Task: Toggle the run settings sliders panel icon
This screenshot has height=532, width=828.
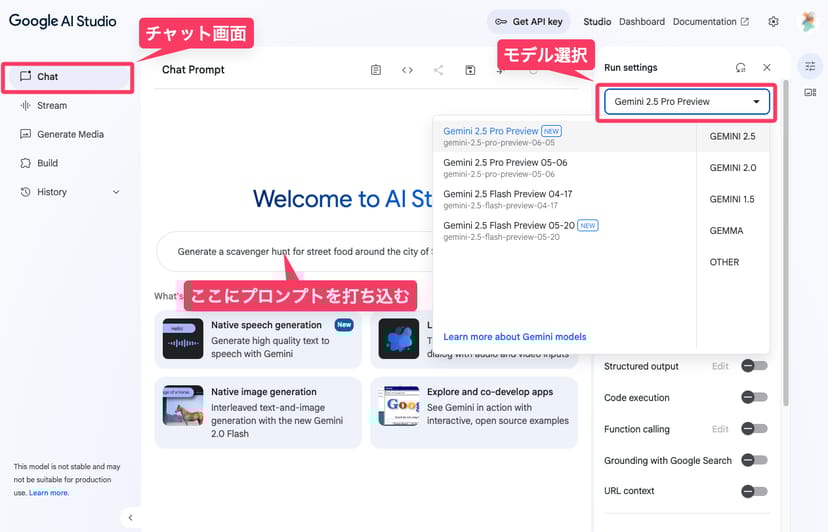Action: (810, 65)
